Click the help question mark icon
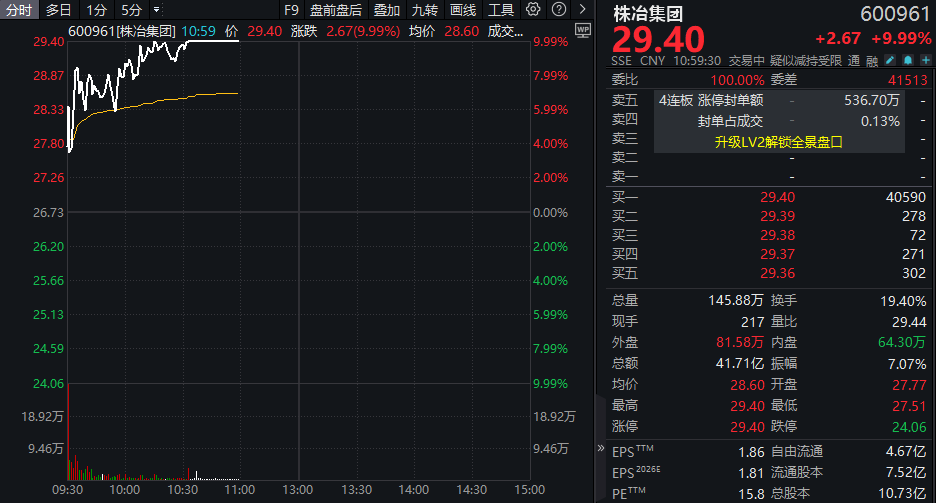936x503 pixels. [559, 10]
